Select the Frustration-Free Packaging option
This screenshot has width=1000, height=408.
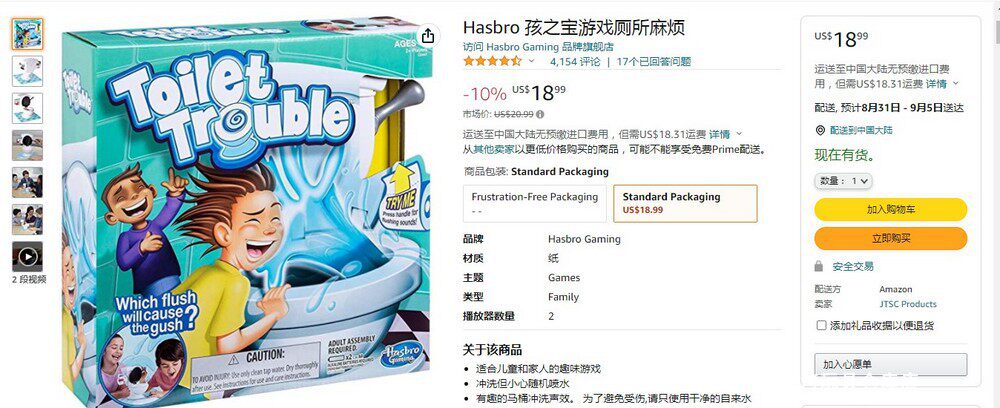[x=534, y=203]
